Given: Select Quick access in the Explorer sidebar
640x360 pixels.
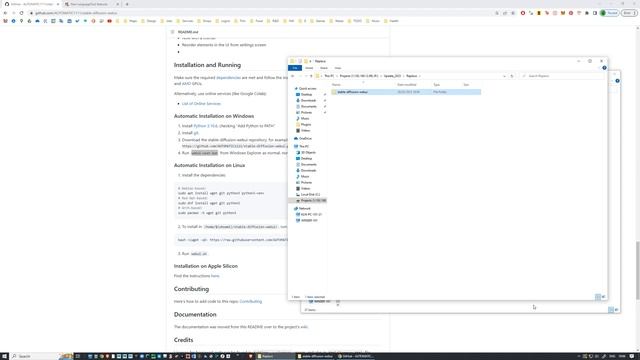Looking at the screenshot, I should pos(307,89).
